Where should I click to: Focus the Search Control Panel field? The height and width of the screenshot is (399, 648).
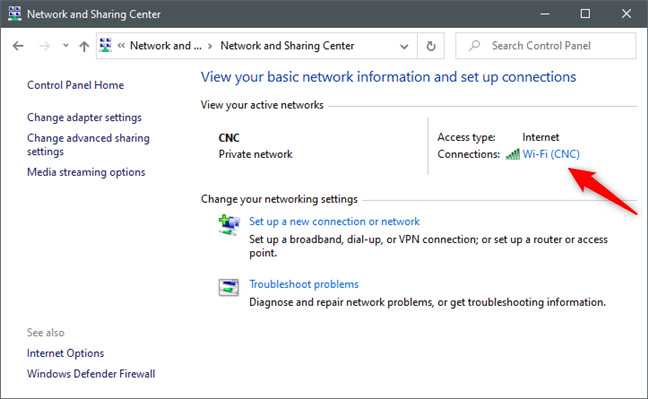(x=546, y=45)
